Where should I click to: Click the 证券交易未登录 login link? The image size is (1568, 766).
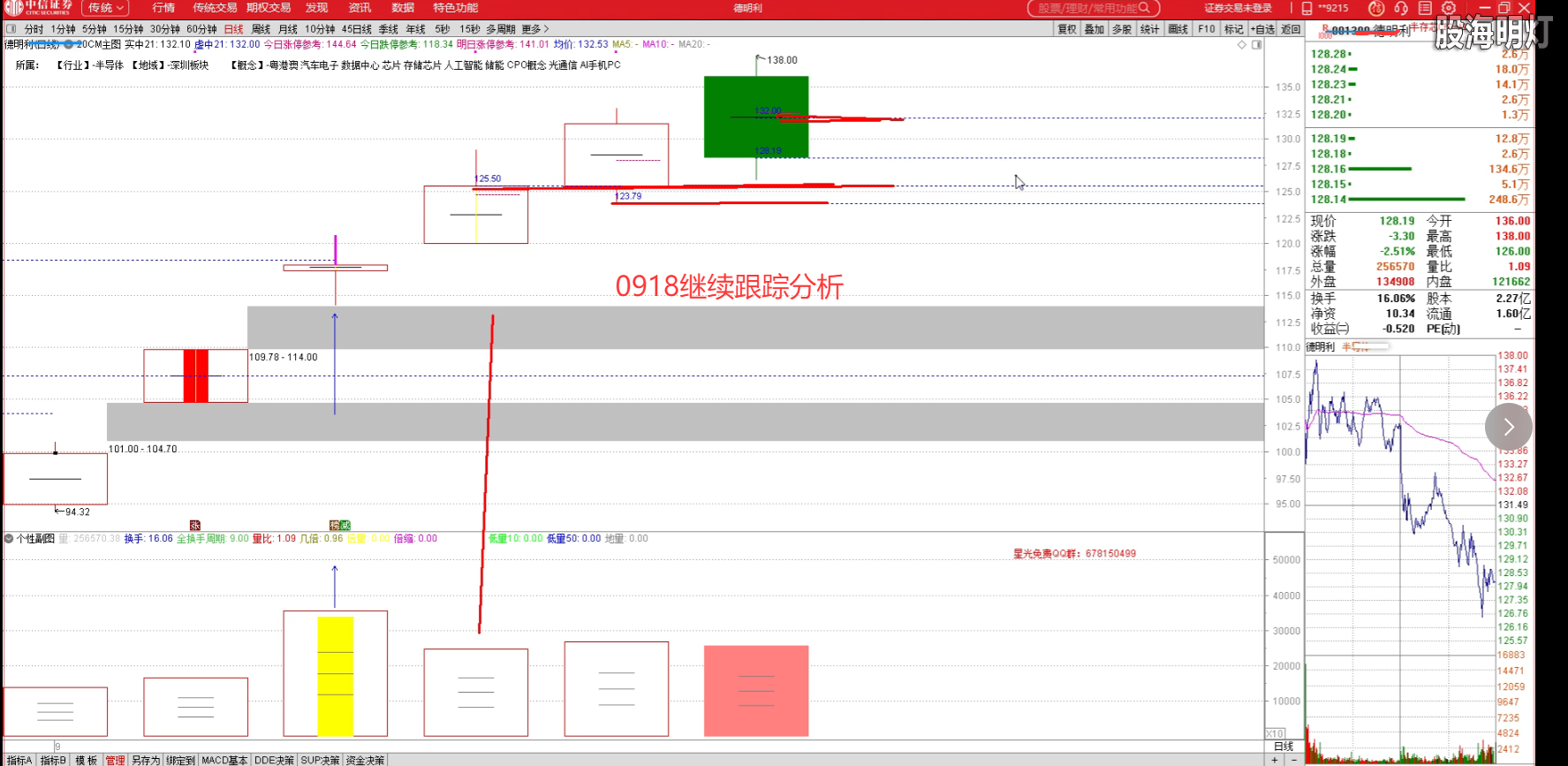point(1238,8)
